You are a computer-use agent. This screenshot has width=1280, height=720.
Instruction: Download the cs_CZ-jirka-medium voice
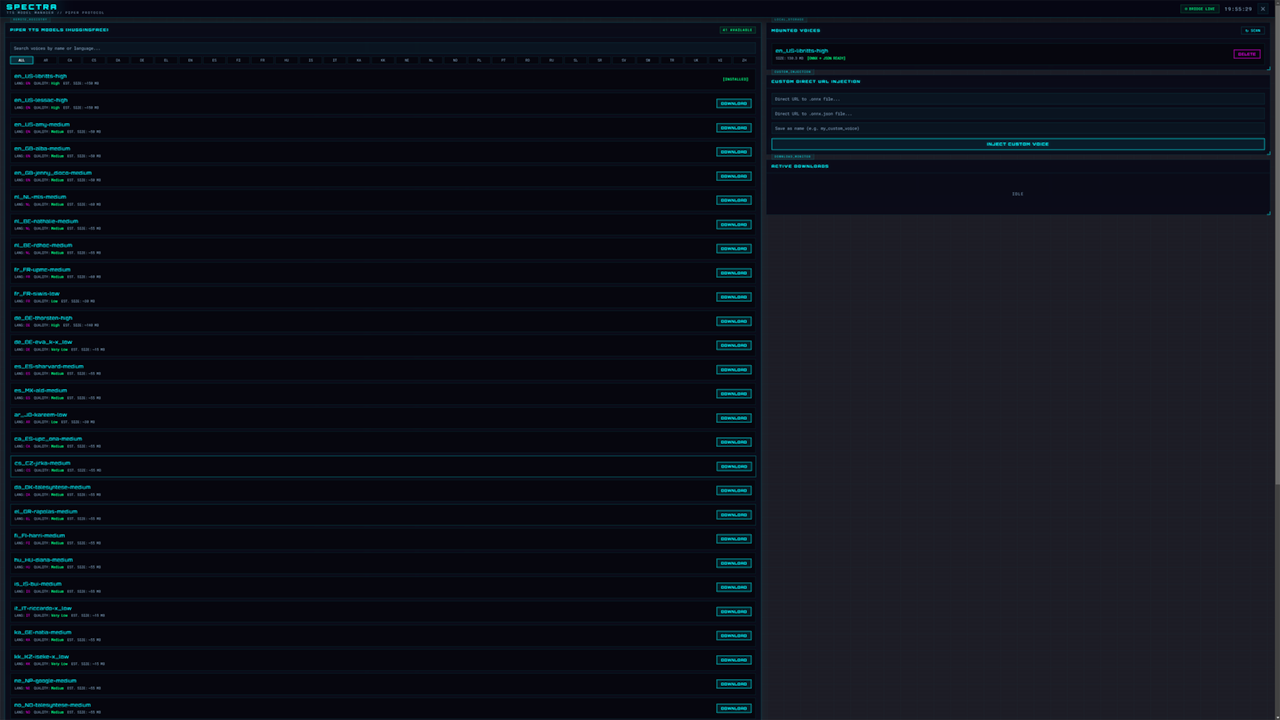(733, 466)
